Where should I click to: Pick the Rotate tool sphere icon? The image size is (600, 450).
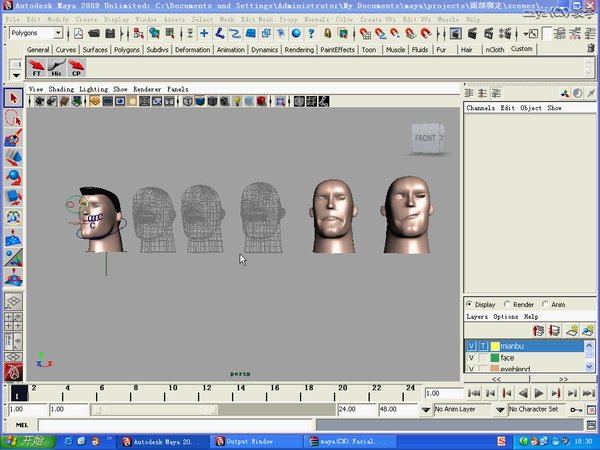click(x=13, y=177)
